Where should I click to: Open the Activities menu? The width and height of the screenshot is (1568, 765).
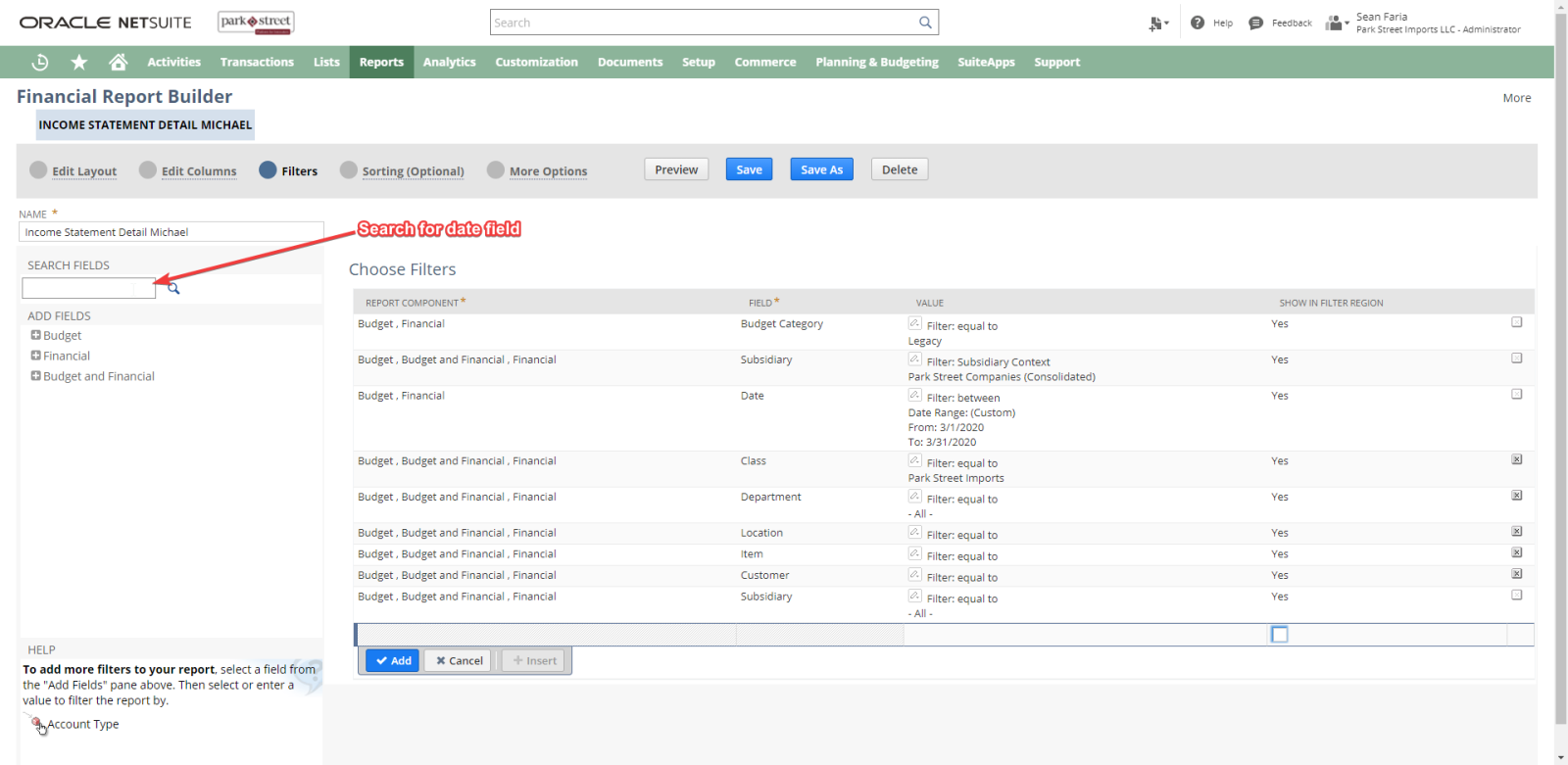(x=173, y=62)
